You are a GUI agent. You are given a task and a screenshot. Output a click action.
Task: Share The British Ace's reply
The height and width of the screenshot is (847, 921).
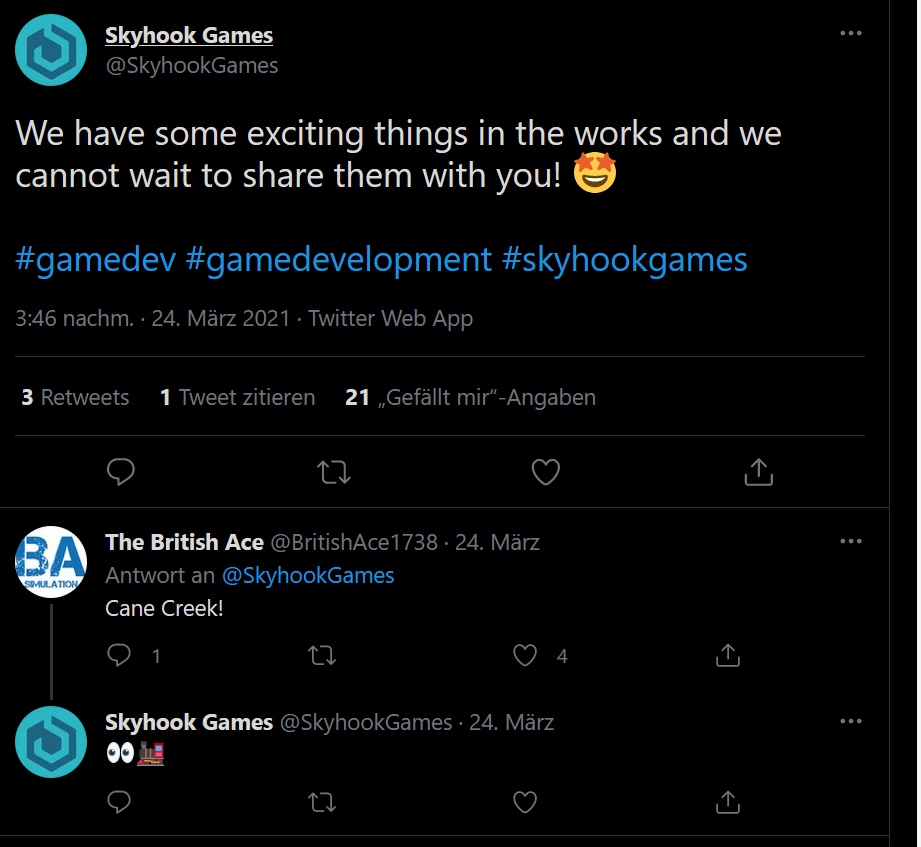(x=728, y=655)
